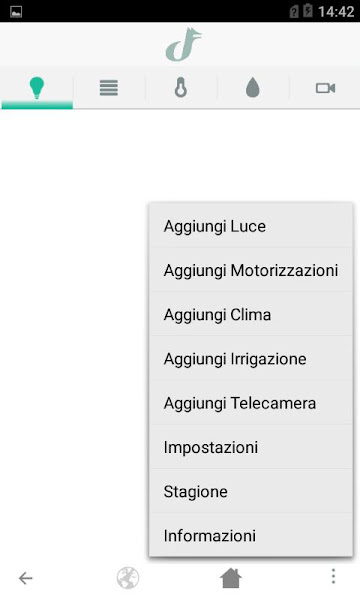Open the water drop irrigation tab
360x600 pixels.
click(252, 88)
